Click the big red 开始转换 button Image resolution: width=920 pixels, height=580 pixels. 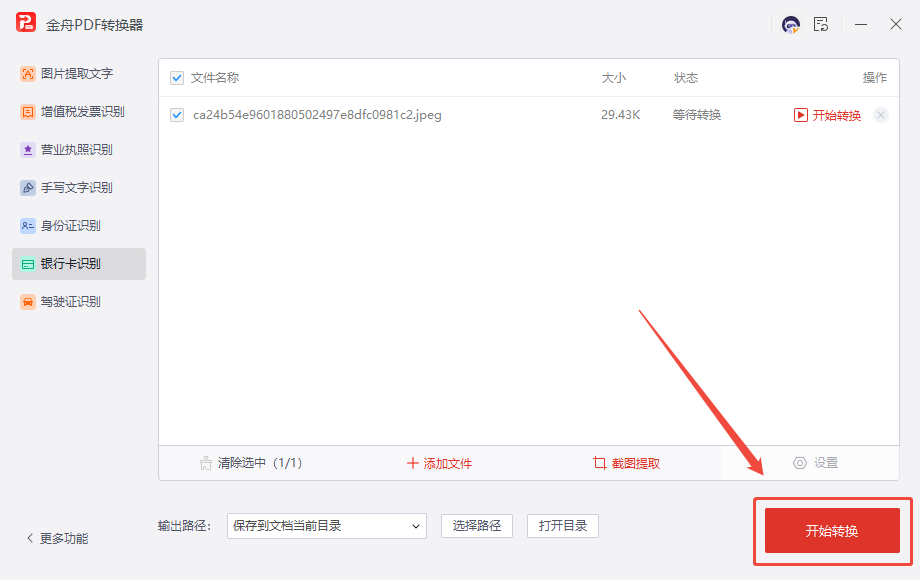(832, 531)
